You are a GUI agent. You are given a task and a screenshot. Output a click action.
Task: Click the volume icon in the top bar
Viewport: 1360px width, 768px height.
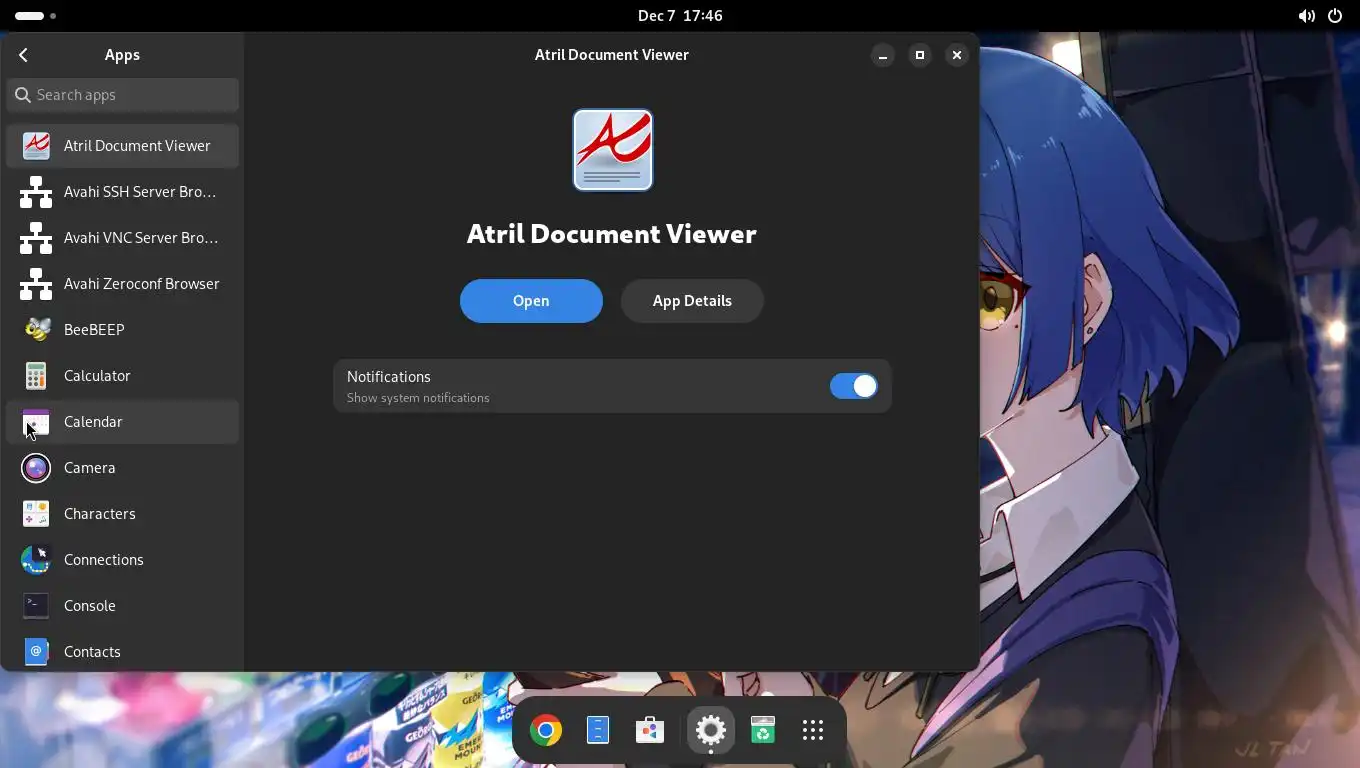click(1307, 16)
